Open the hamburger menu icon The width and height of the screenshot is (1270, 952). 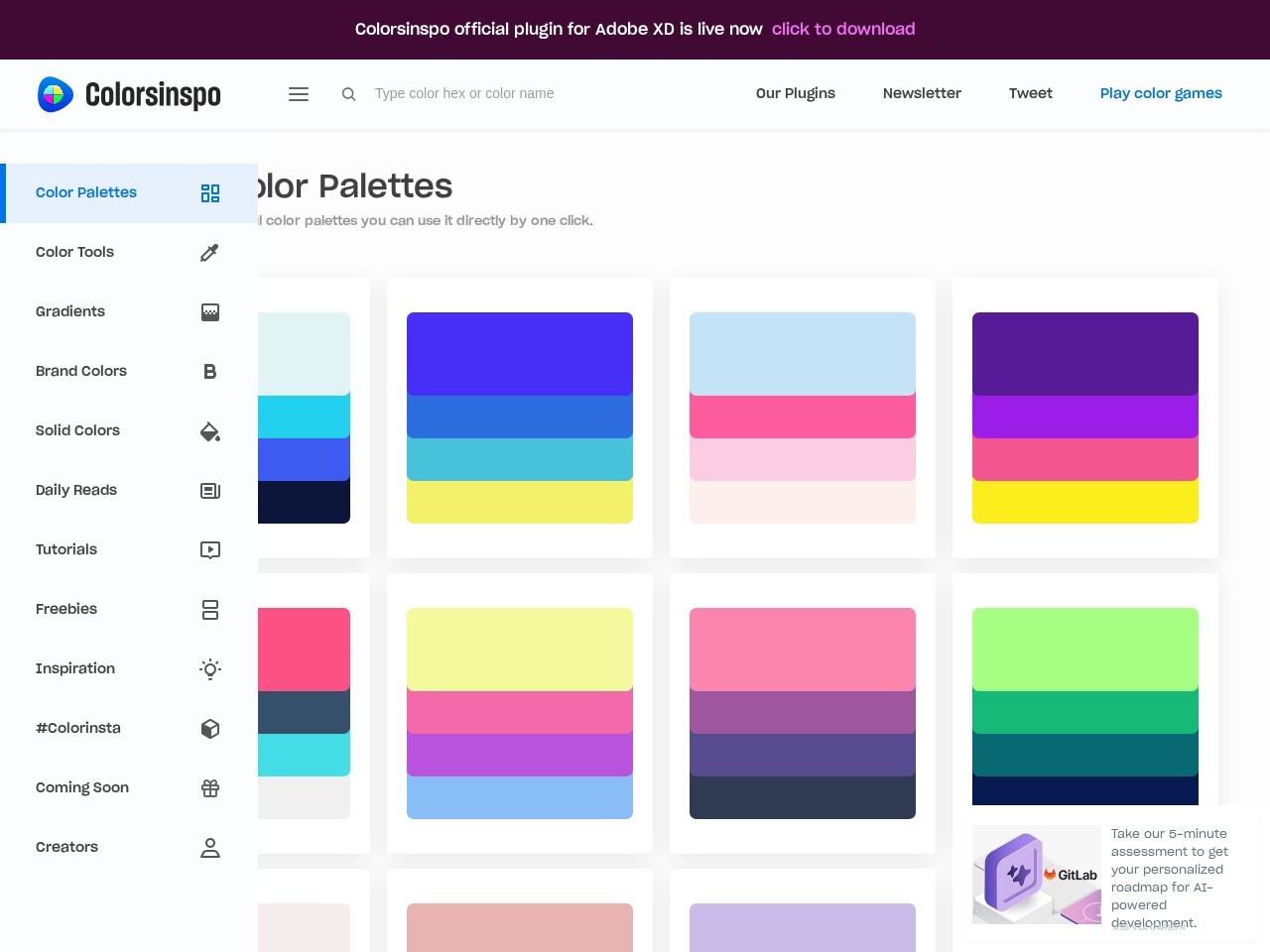(x=299, y=94)
